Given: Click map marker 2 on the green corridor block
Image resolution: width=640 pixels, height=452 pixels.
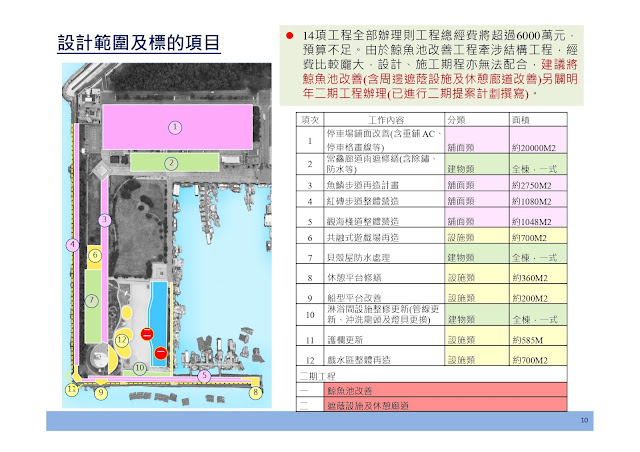Looking at the screenshot, I should click(x=171, y=163).
